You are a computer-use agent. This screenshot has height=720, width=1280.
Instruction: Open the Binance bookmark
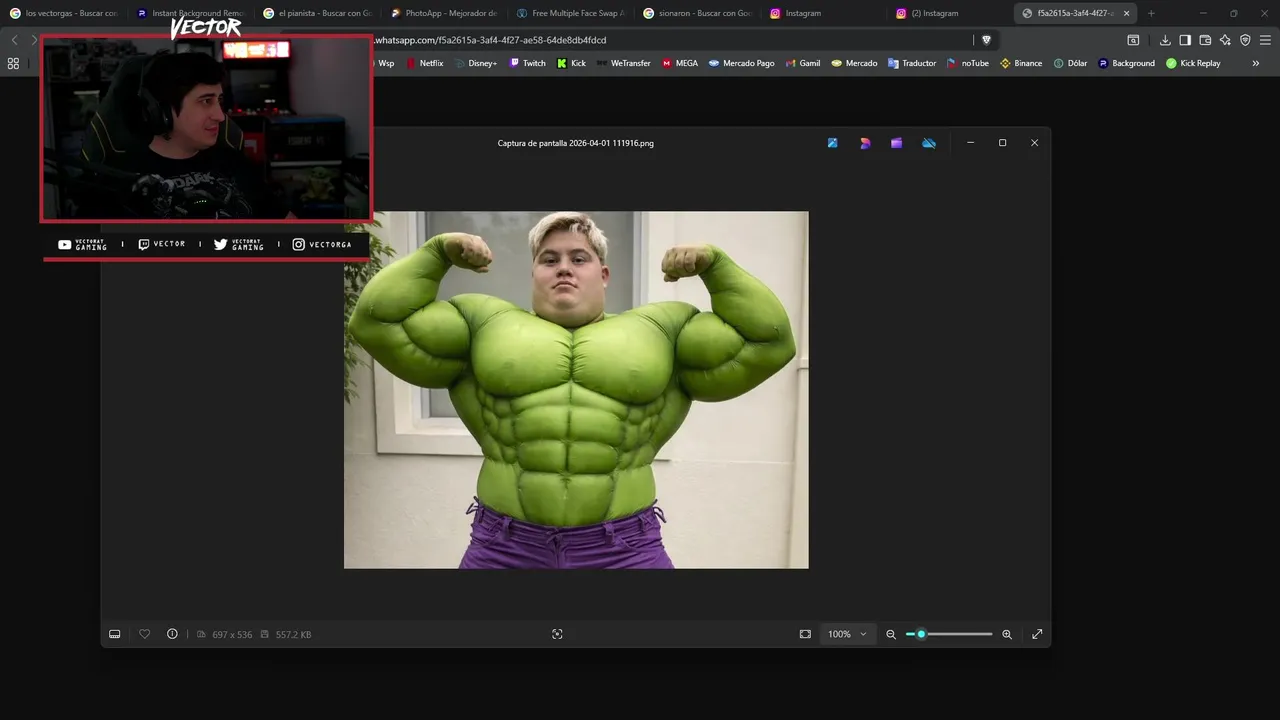point(1021,63)
